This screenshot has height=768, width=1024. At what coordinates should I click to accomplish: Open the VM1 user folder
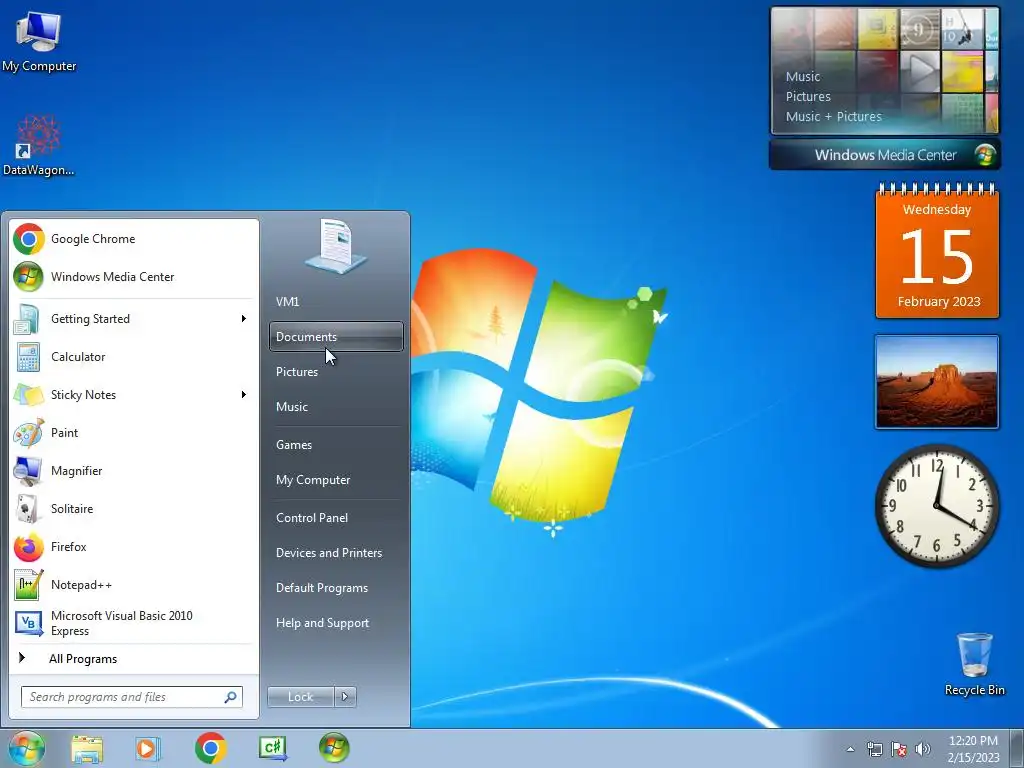pos(336,302)
